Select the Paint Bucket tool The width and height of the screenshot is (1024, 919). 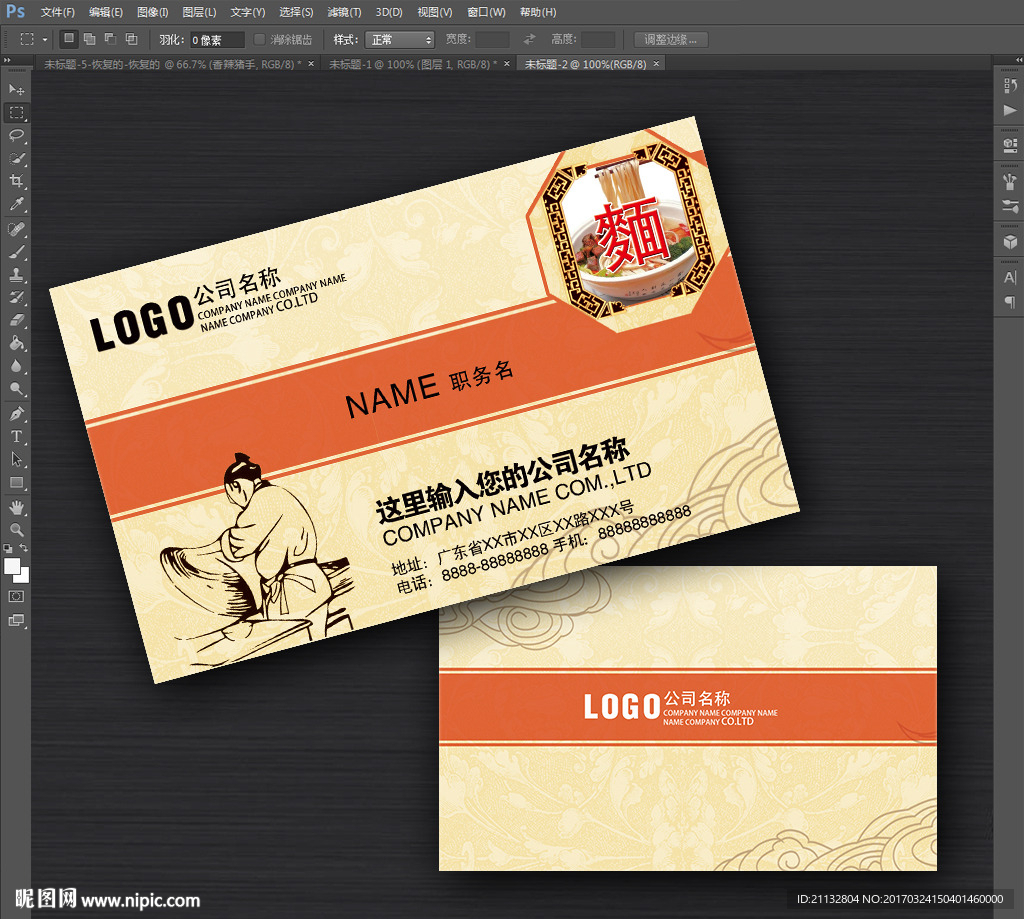16,343
